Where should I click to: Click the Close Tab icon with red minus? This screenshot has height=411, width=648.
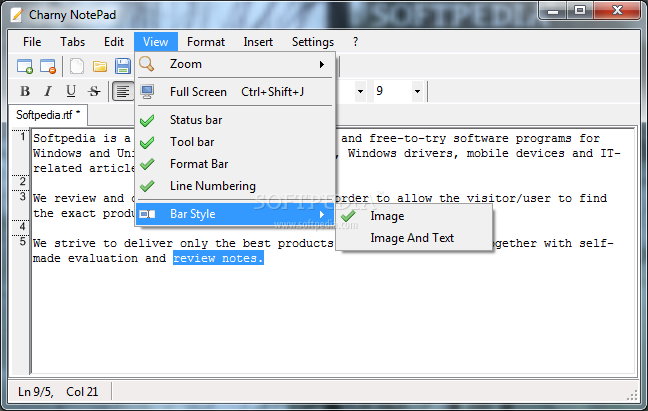pos(48,66)
